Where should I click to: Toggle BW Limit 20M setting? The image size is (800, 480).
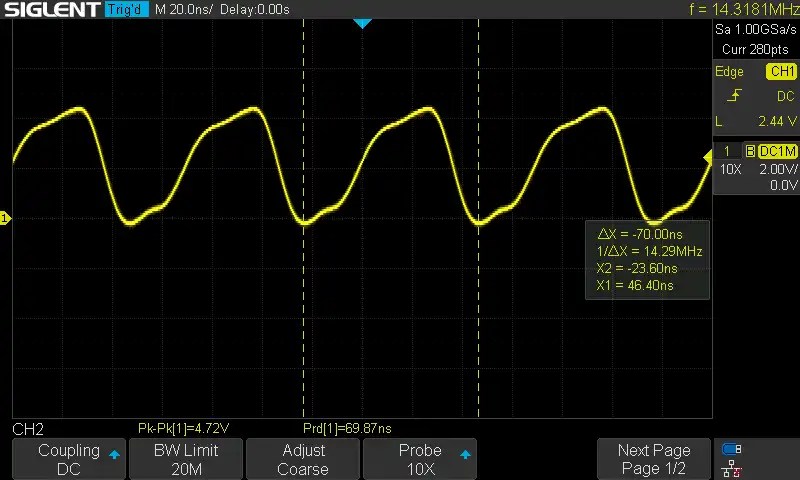pos(186,459)
